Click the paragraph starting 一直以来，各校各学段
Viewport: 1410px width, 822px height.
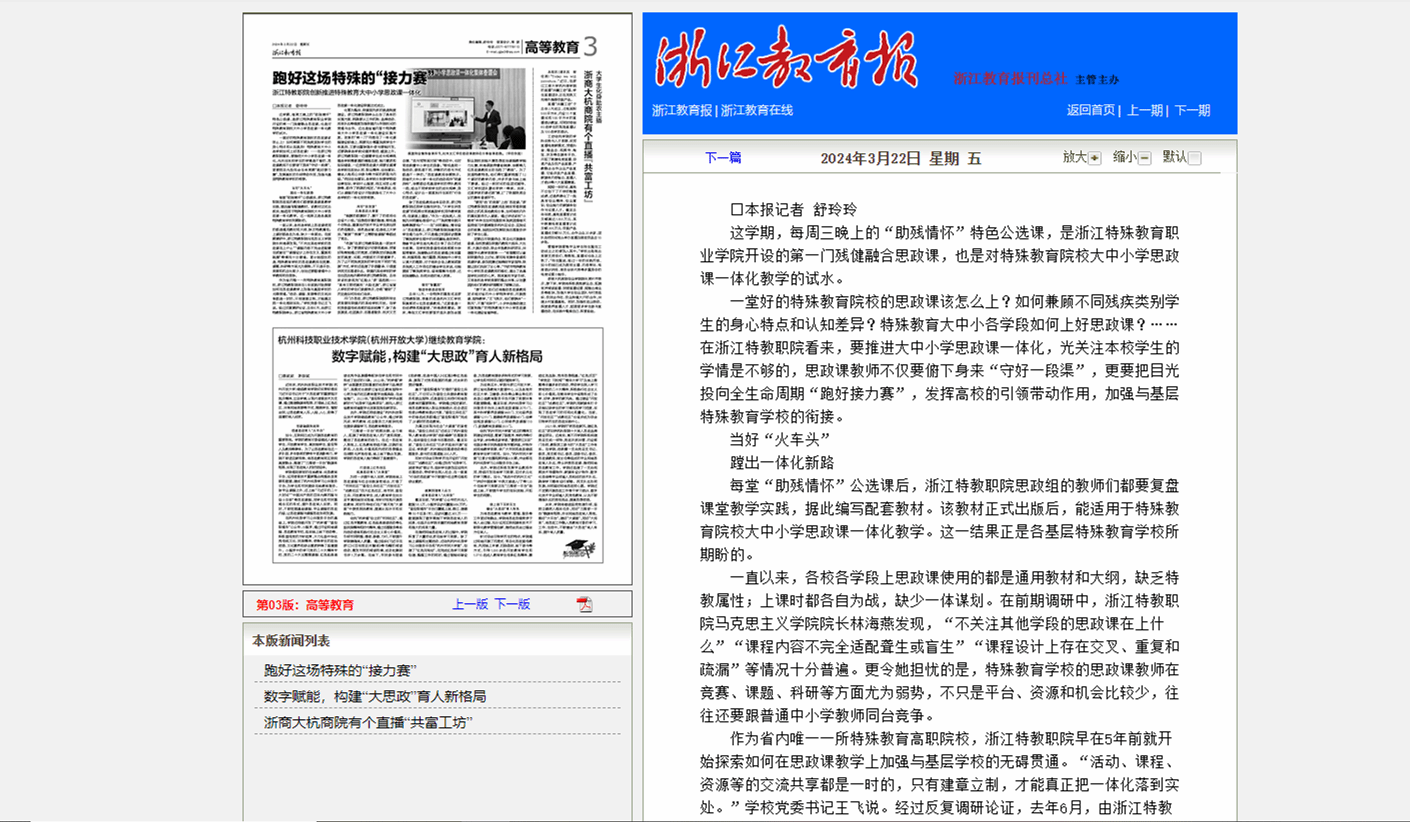[939, 647]
